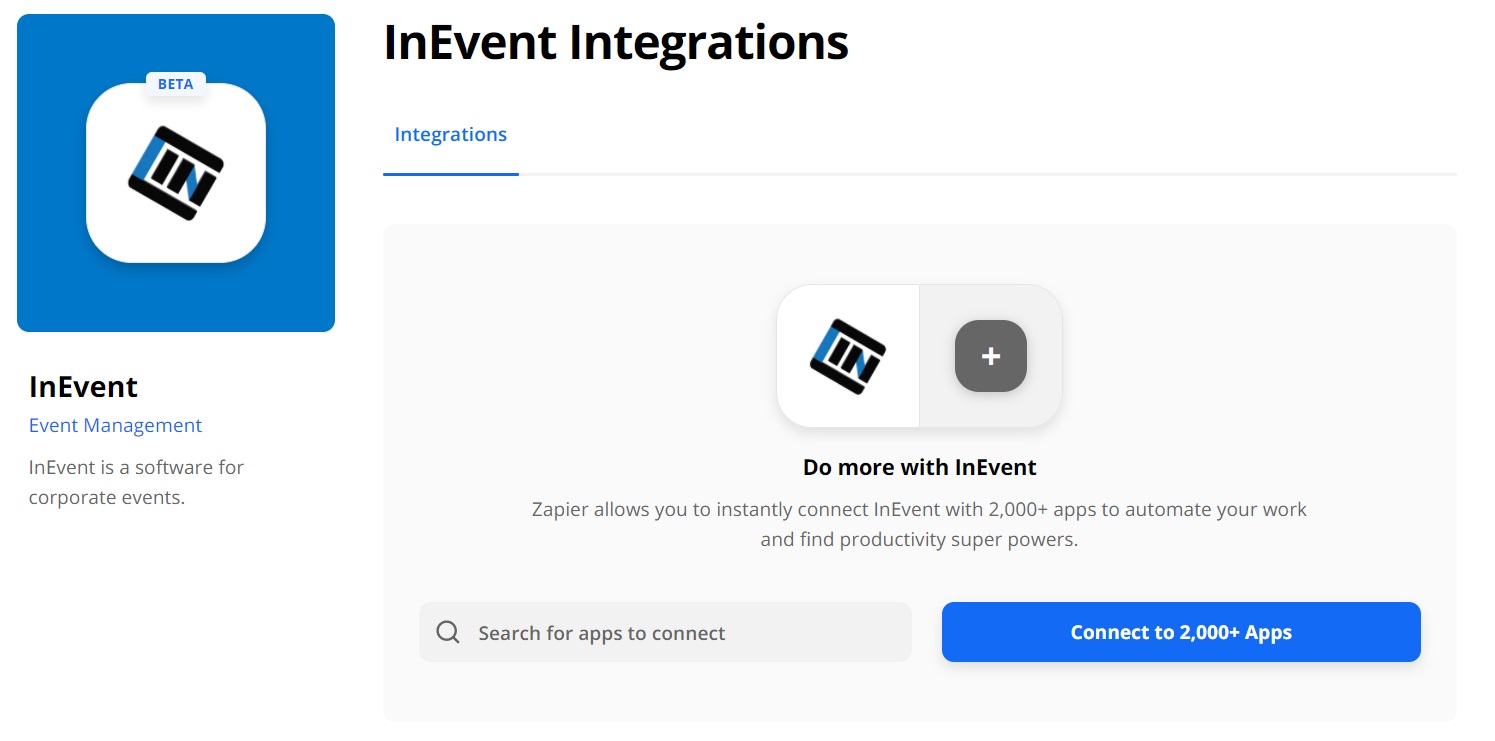Viewport: 1495px width, 741px height.
Task: Open the Integrations tab
Action: [451, 134]
